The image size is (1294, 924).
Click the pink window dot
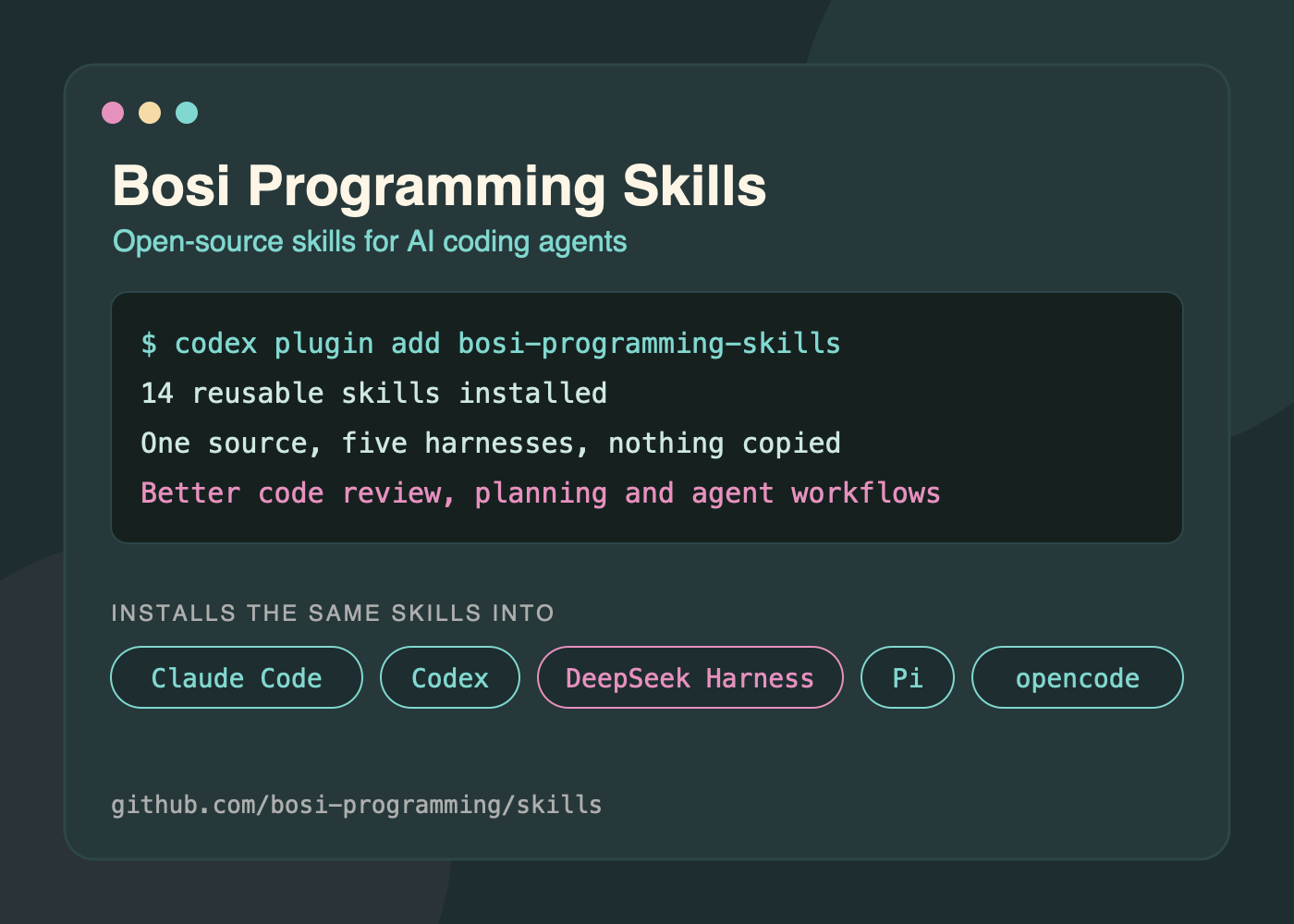coord(113,113)
